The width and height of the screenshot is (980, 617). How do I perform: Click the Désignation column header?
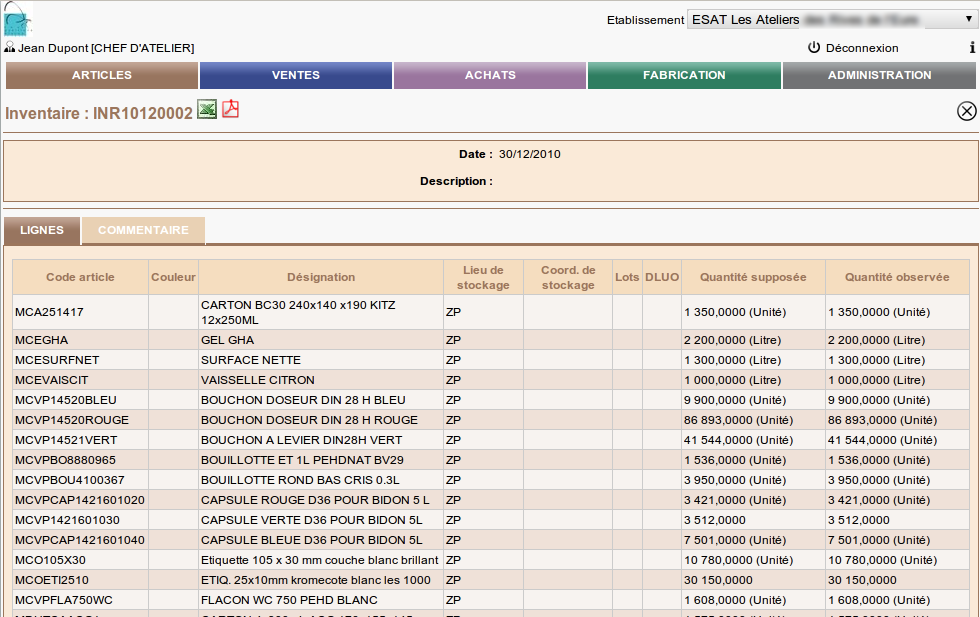click(x=321, y=277)
